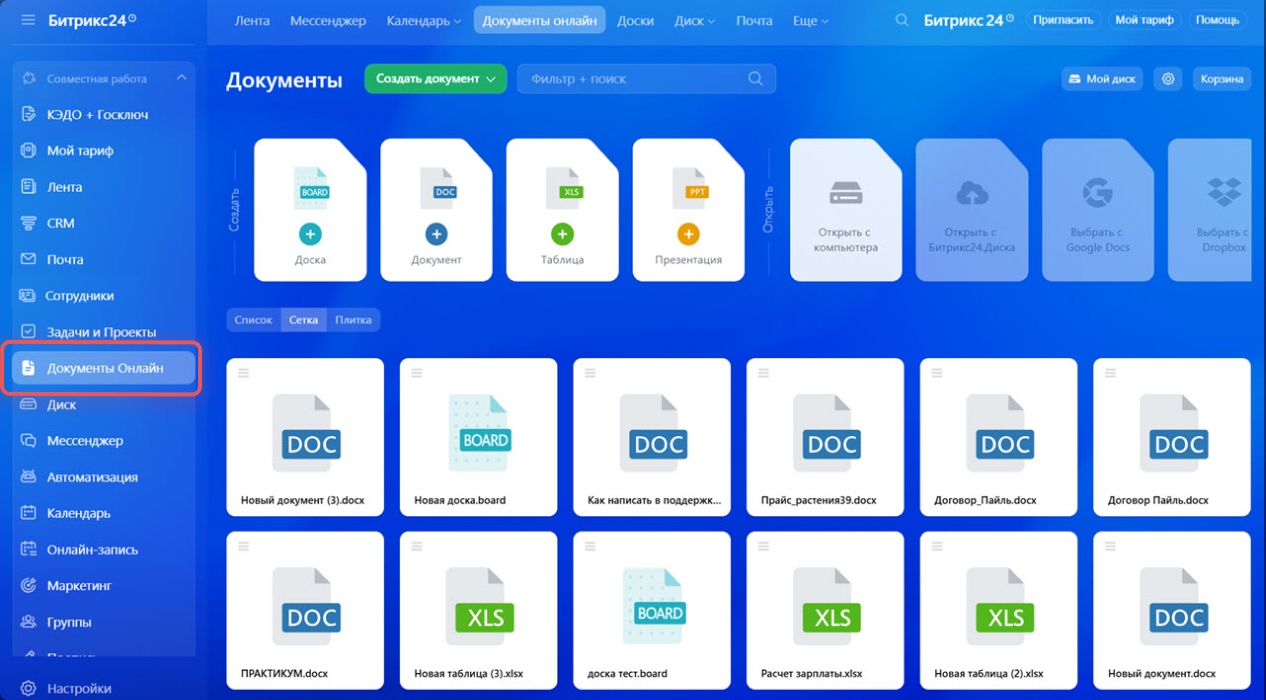This screenshot has width=1266, height=700.
Task: Open the Новый документ.docx thumbnail
Action: 1172,610
